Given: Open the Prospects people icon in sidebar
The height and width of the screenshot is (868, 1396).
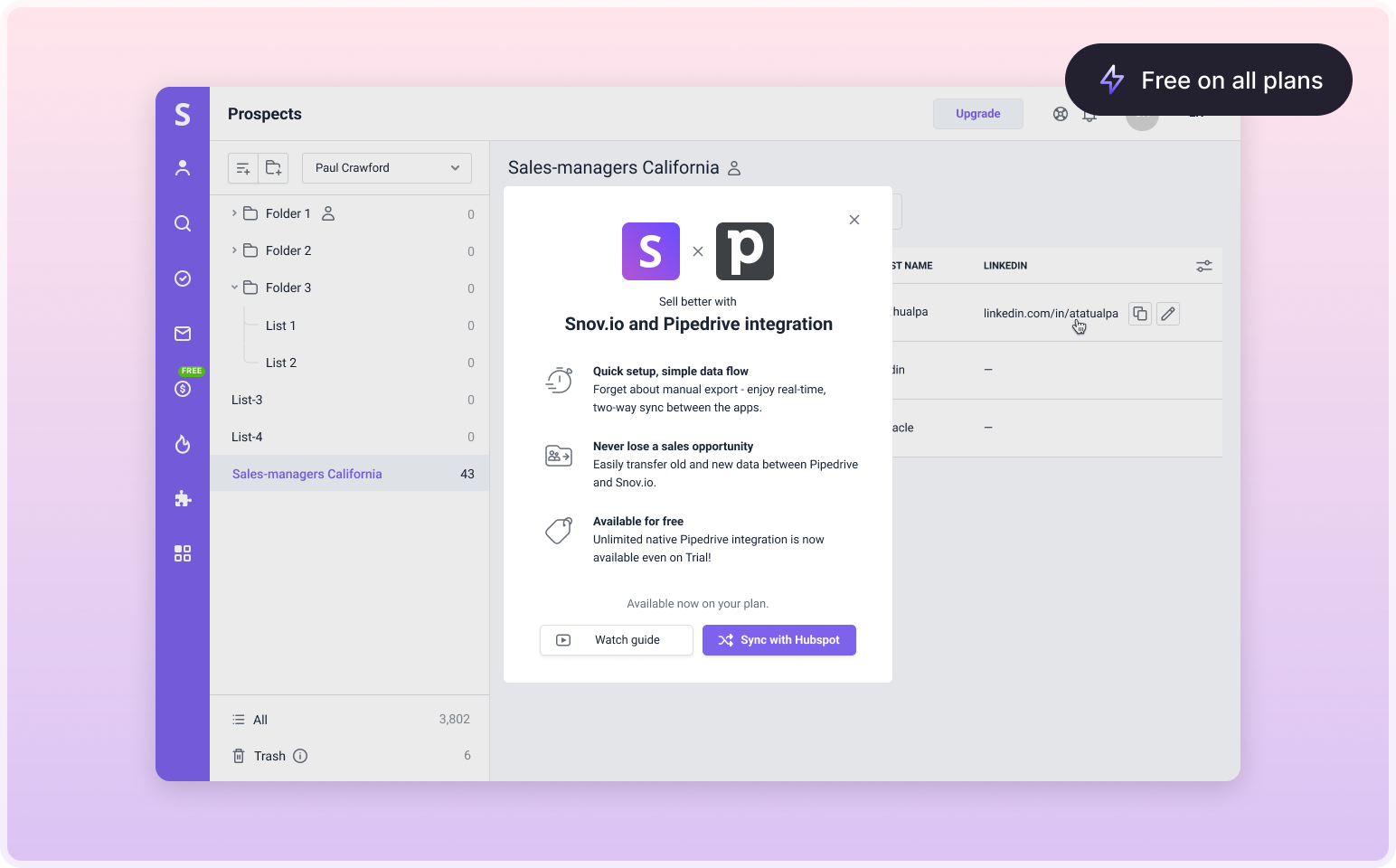Looking at the screenshot, I should pyautogui.click(x=183, y=167).
